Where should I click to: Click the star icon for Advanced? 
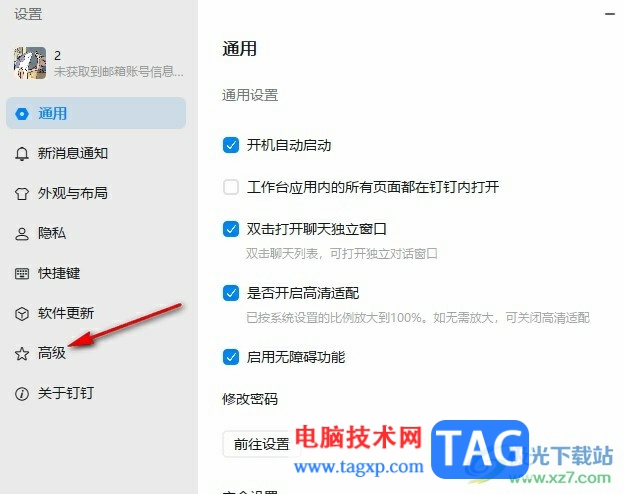point(22,353)
